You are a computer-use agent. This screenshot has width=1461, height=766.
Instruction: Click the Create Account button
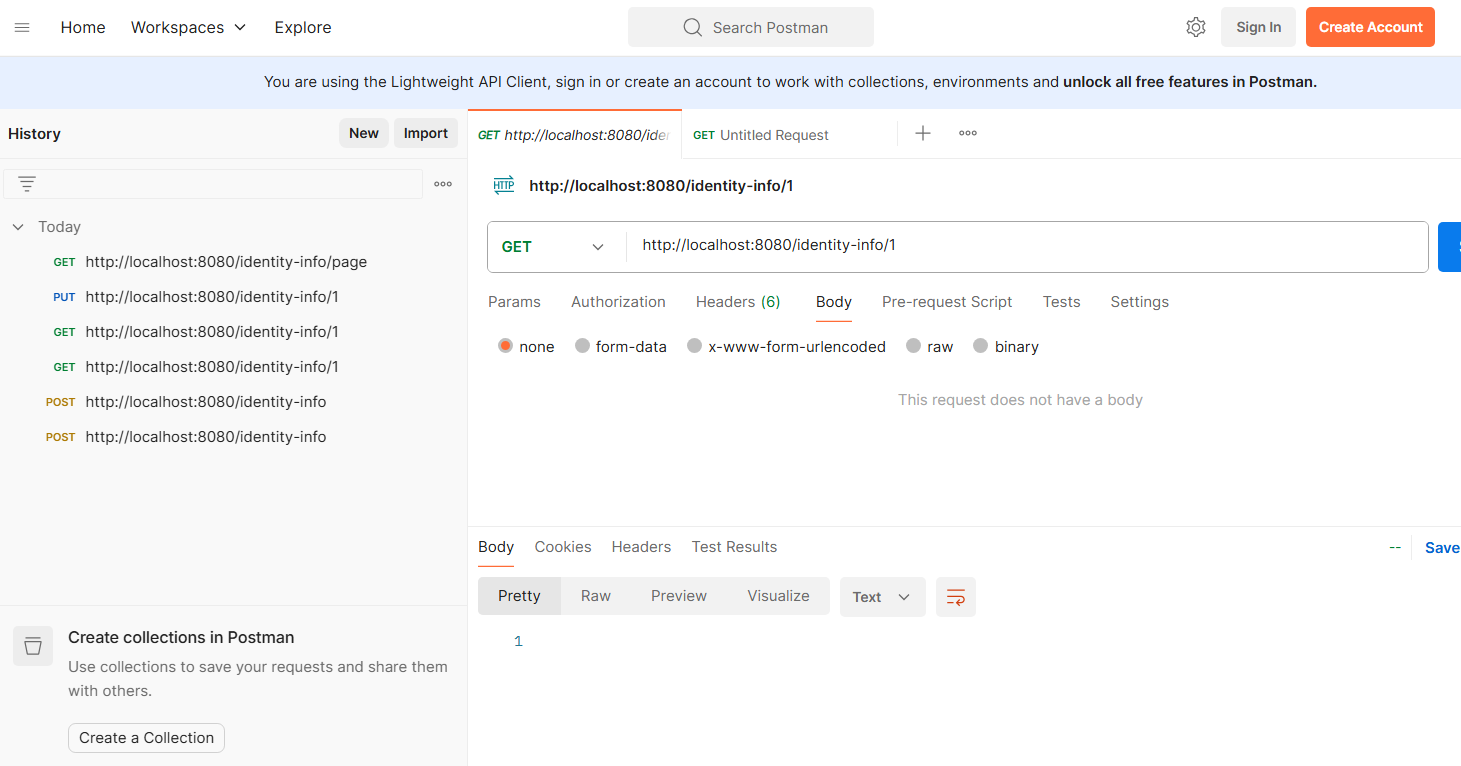tap(1370, 27)
